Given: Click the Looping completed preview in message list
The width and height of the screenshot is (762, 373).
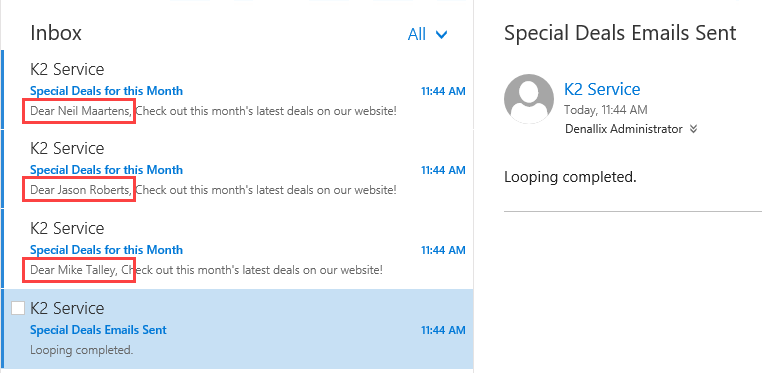Looking at the screenshot, I should click(x=81, y=350).
